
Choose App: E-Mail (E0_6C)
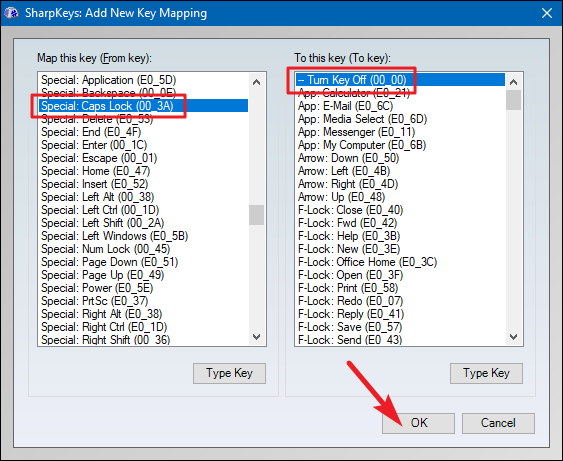[x=400, y=106]
